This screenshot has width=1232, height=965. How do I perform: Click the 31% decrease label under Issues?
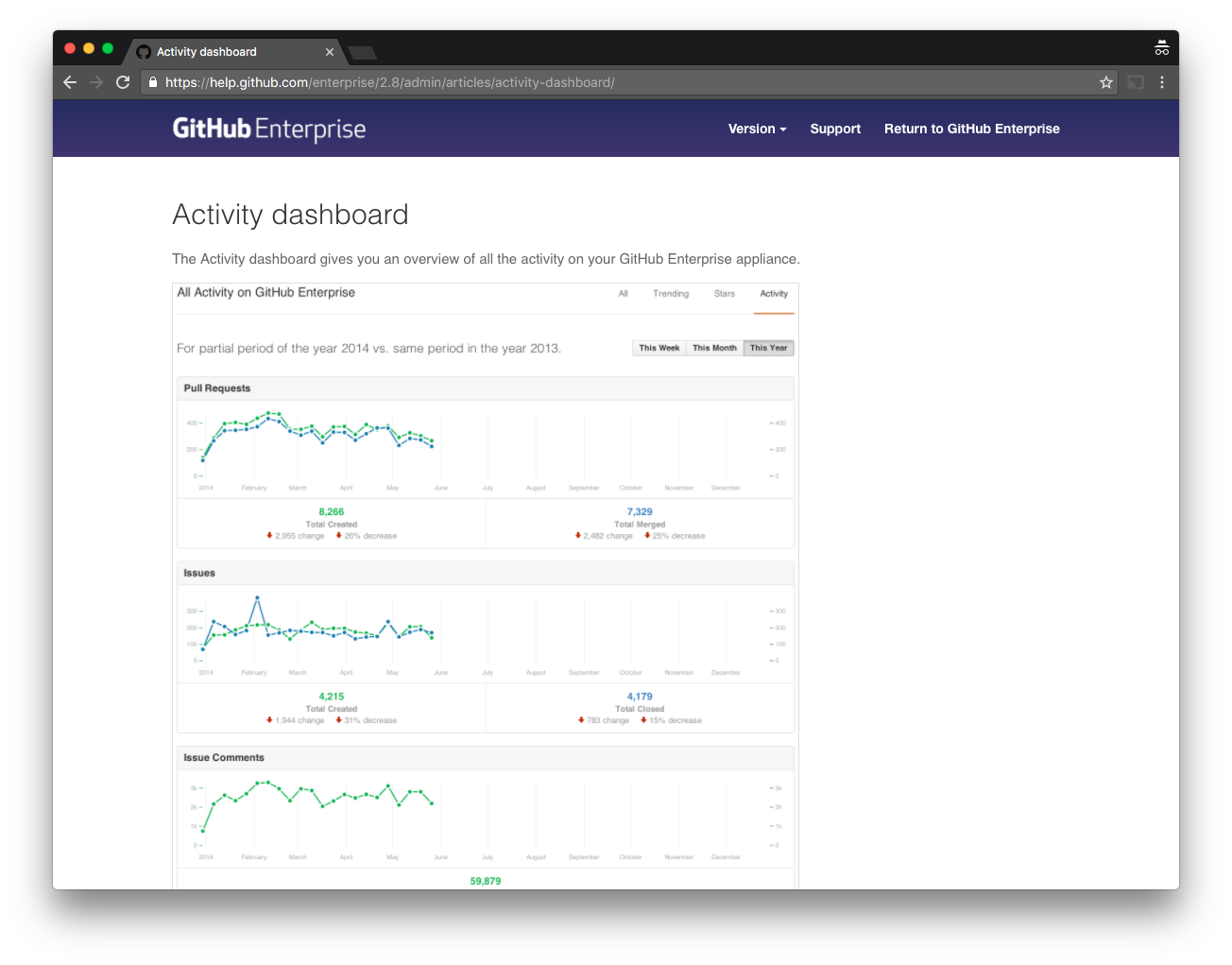tap(367, 720)
